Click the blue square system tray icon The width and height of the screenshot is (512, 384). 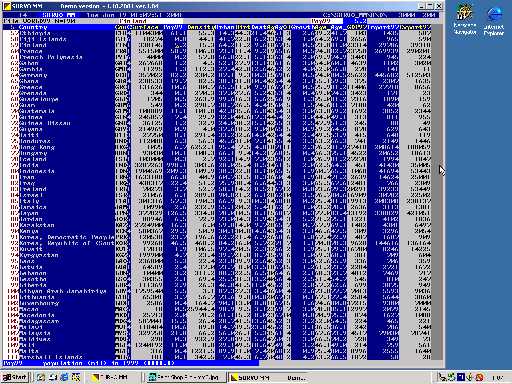coord(461,377)
